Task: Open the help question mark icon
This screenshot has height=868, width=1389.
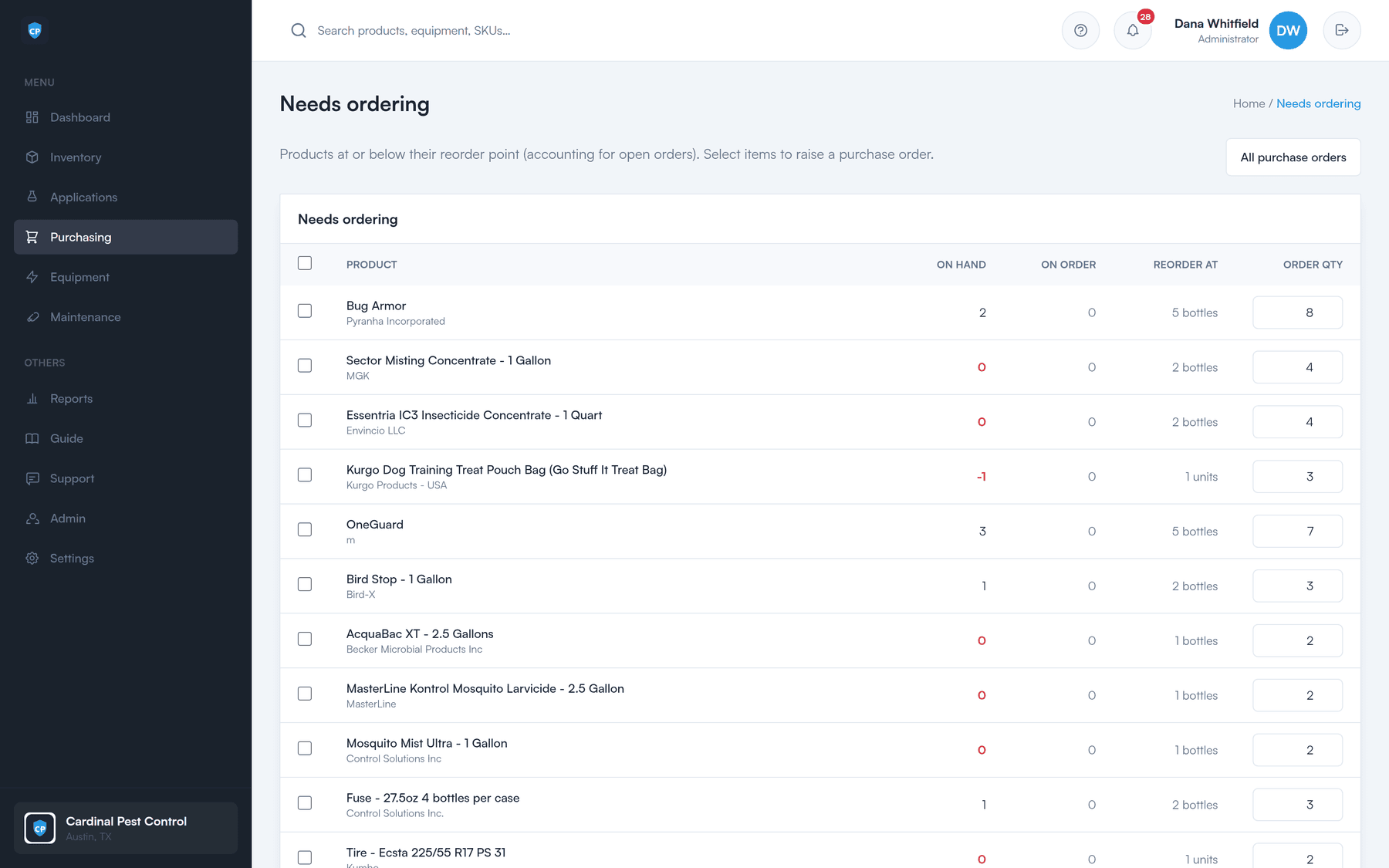Action: coord(1080,31)
